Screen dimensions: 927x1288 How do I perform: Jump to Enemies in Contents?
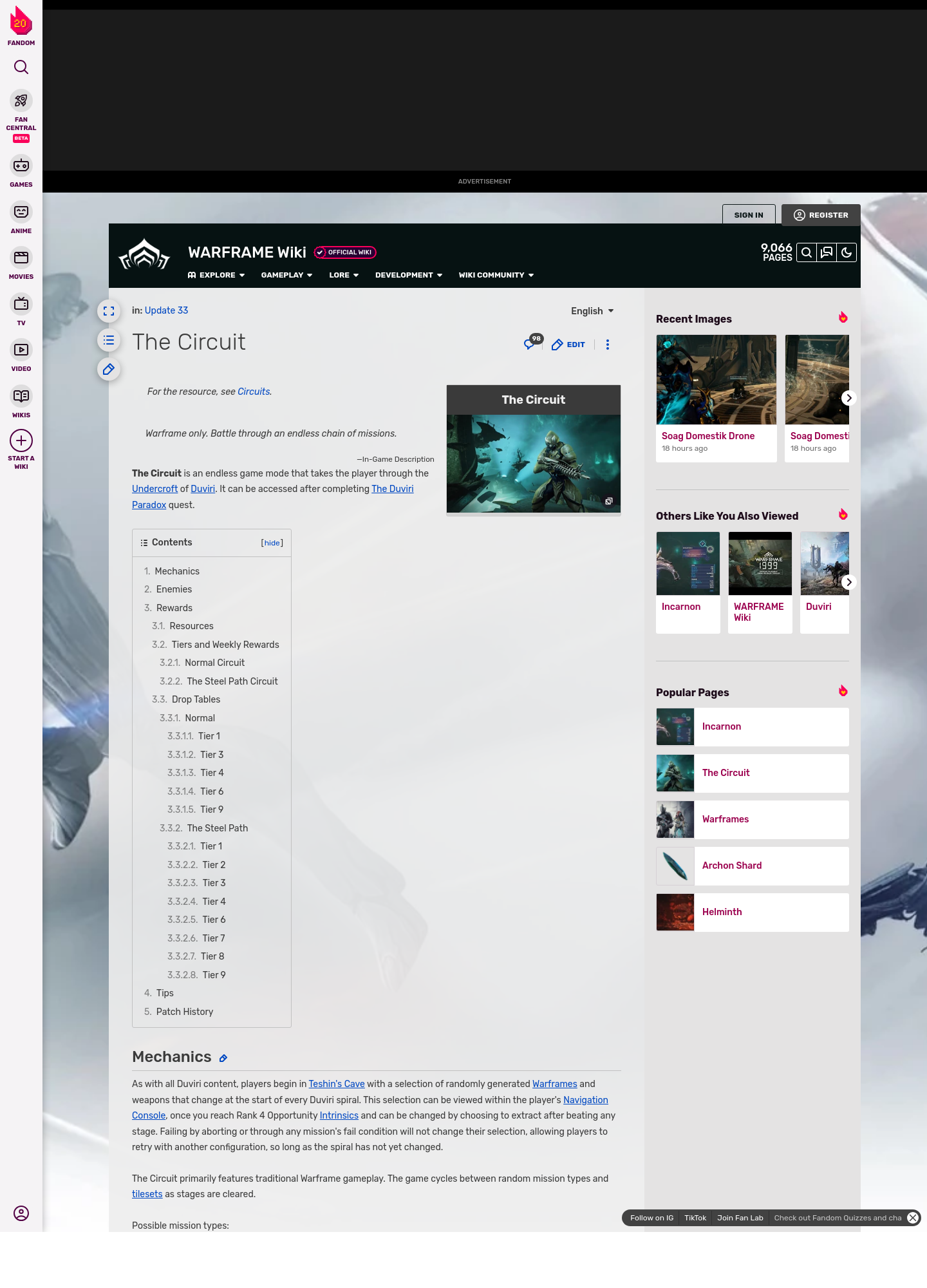click(x=168, y=589)
